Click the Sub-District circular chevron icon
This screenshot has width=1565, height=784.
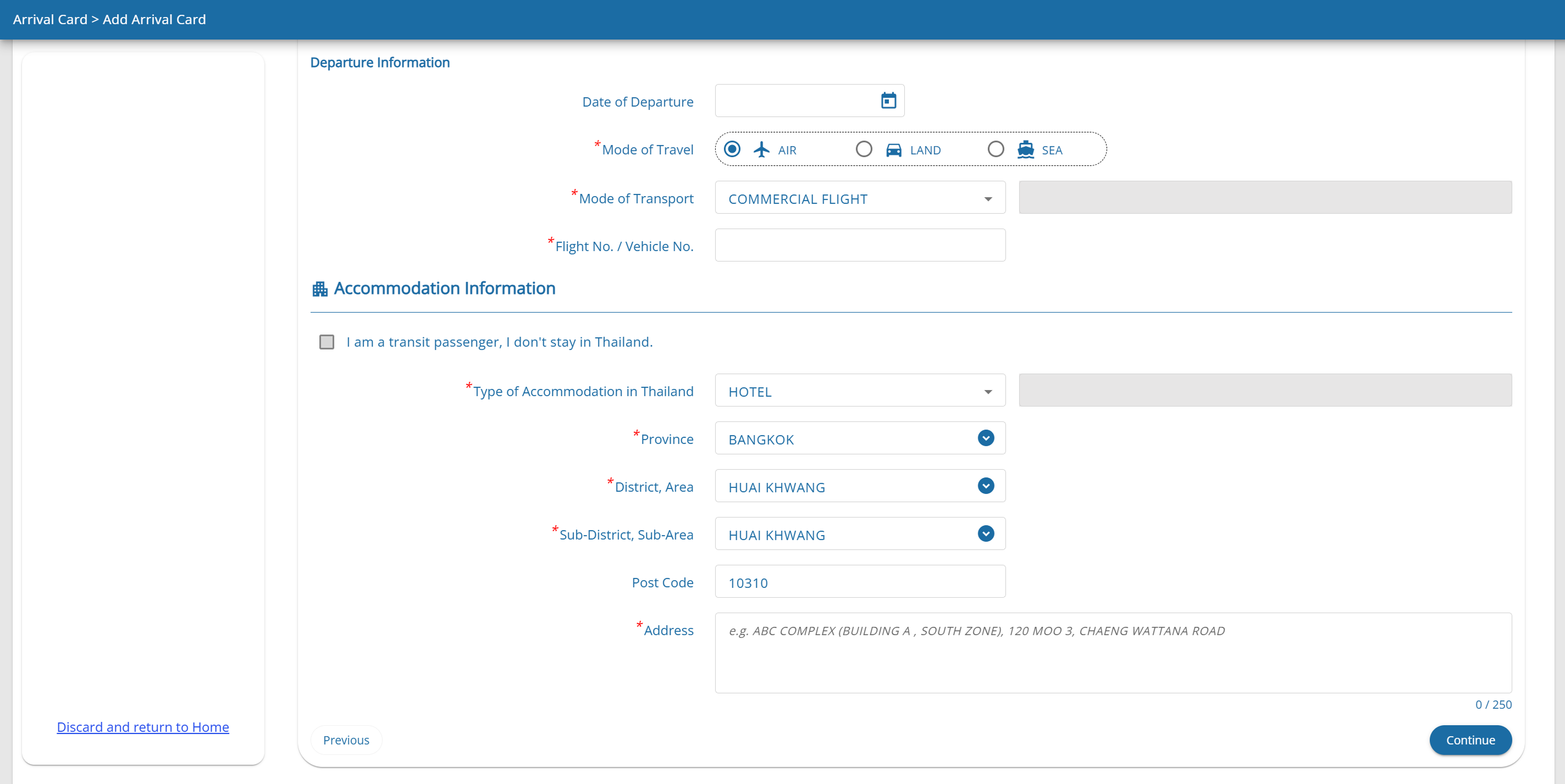pos(986,534)
